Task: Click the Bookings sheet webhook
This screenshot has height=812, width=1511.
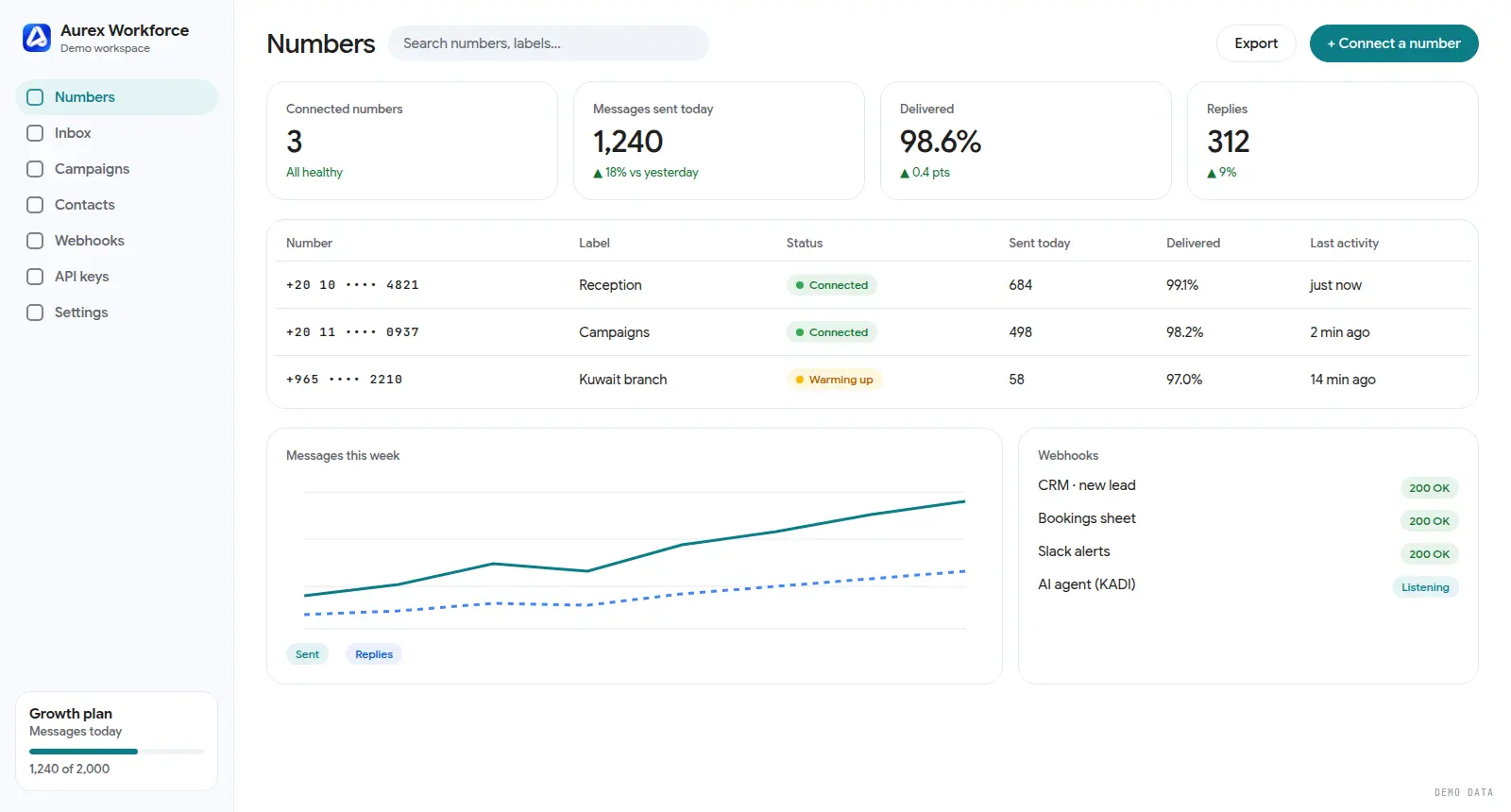Action: [x=1087, y=518]
